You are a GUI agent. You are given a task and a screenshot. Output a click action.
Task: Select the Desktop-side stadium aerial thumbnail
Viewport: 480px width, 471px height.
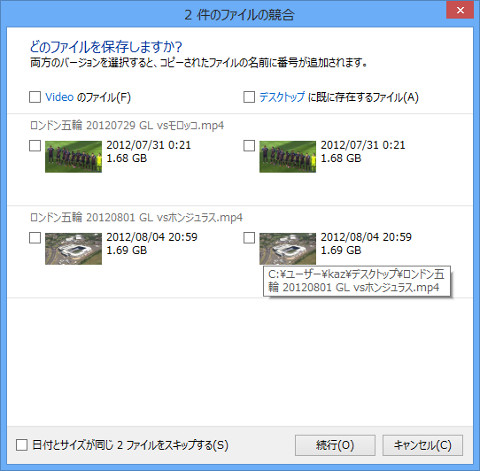(288, 249)
